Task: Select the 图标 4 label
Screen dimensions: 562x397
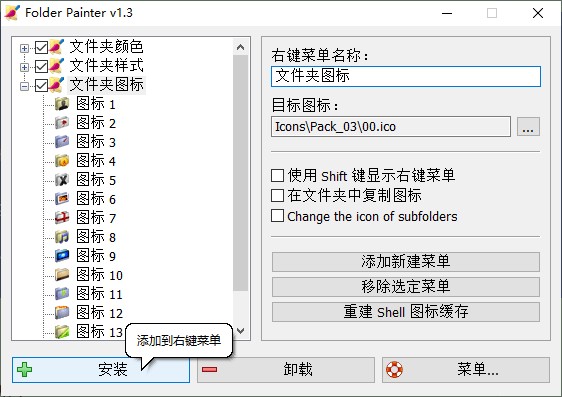Action: pyautogui.click(x=96, y=161)
